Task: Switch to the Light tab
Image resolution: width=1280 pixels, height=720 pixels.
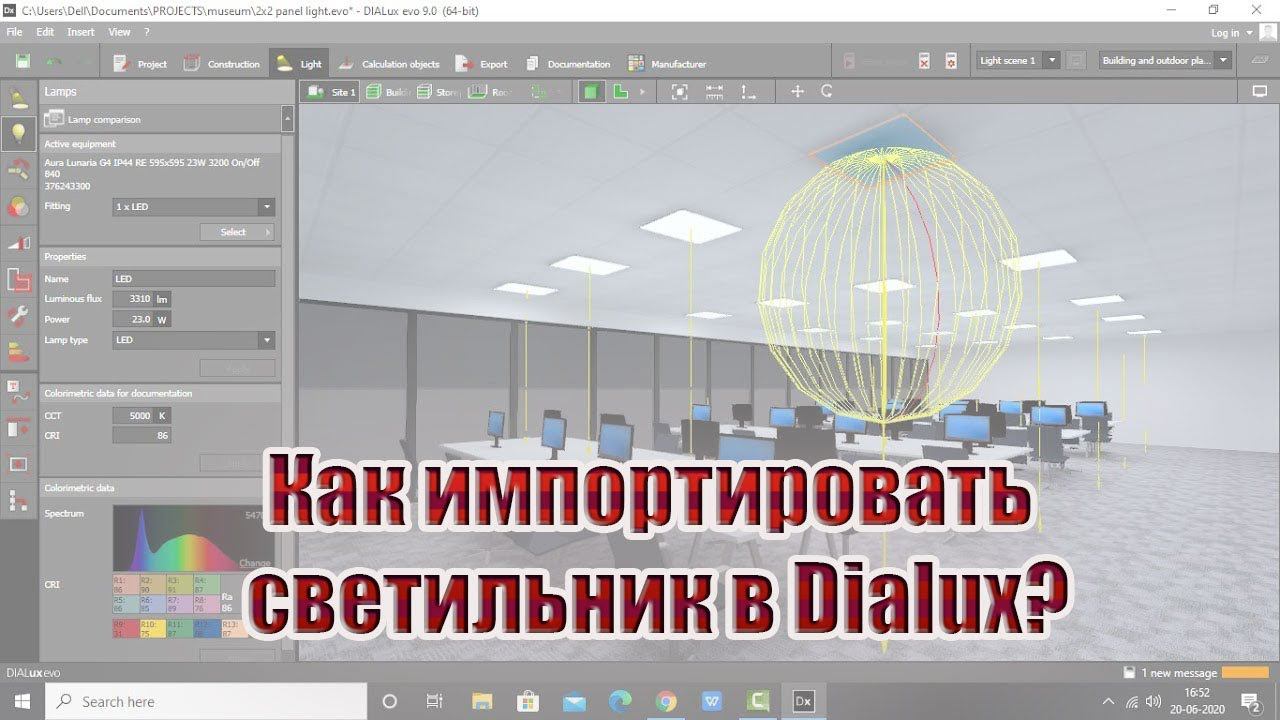Action: (x=299, y=63)
